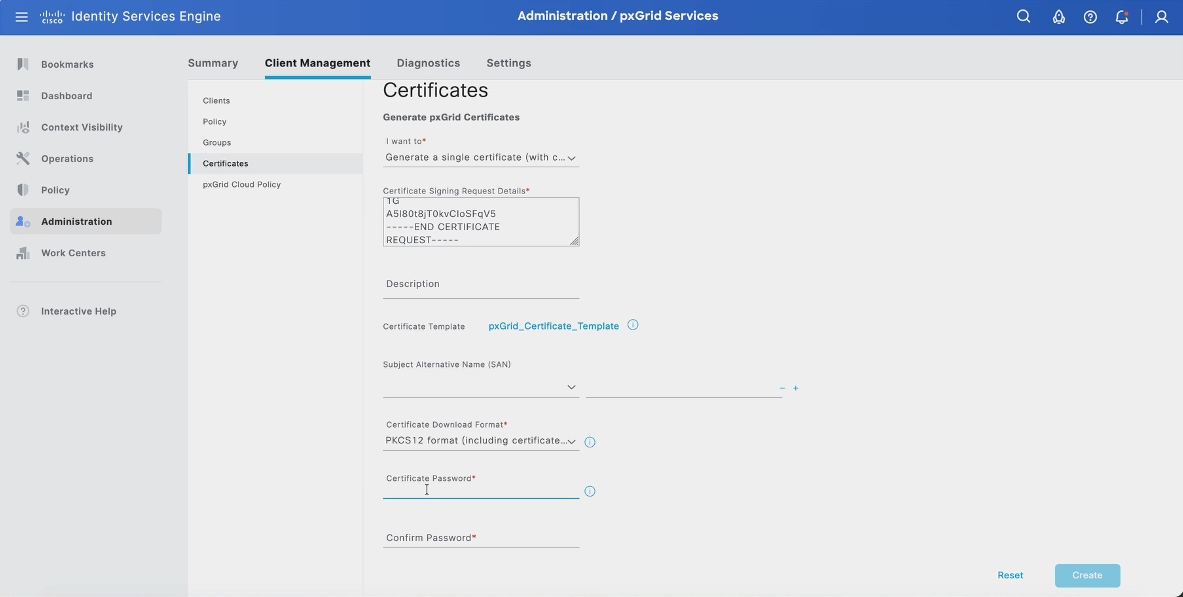Click the SAN value input field

[x=684, y=387]
